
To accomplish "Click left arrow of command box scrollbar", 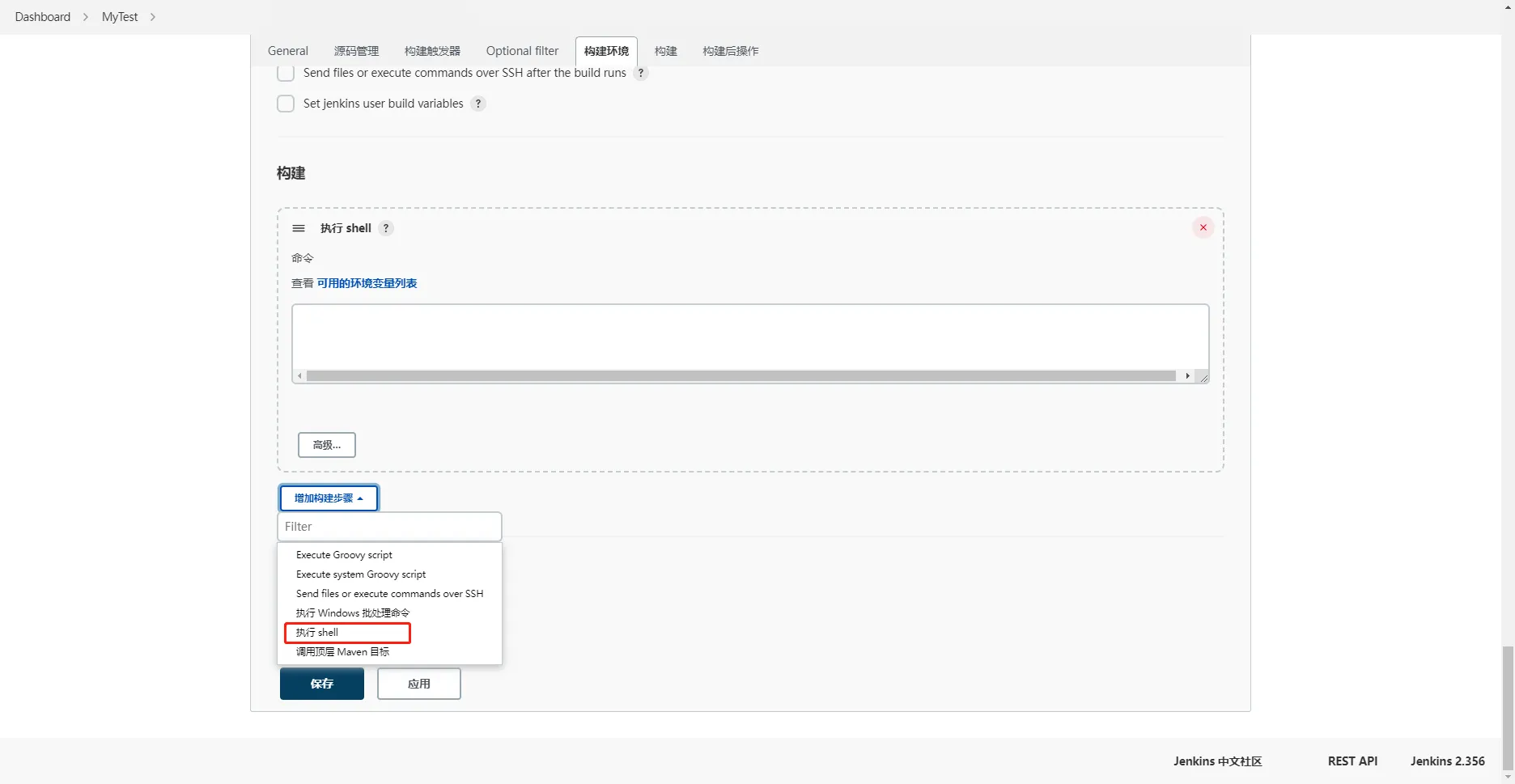I will click(x=300, y=376).
